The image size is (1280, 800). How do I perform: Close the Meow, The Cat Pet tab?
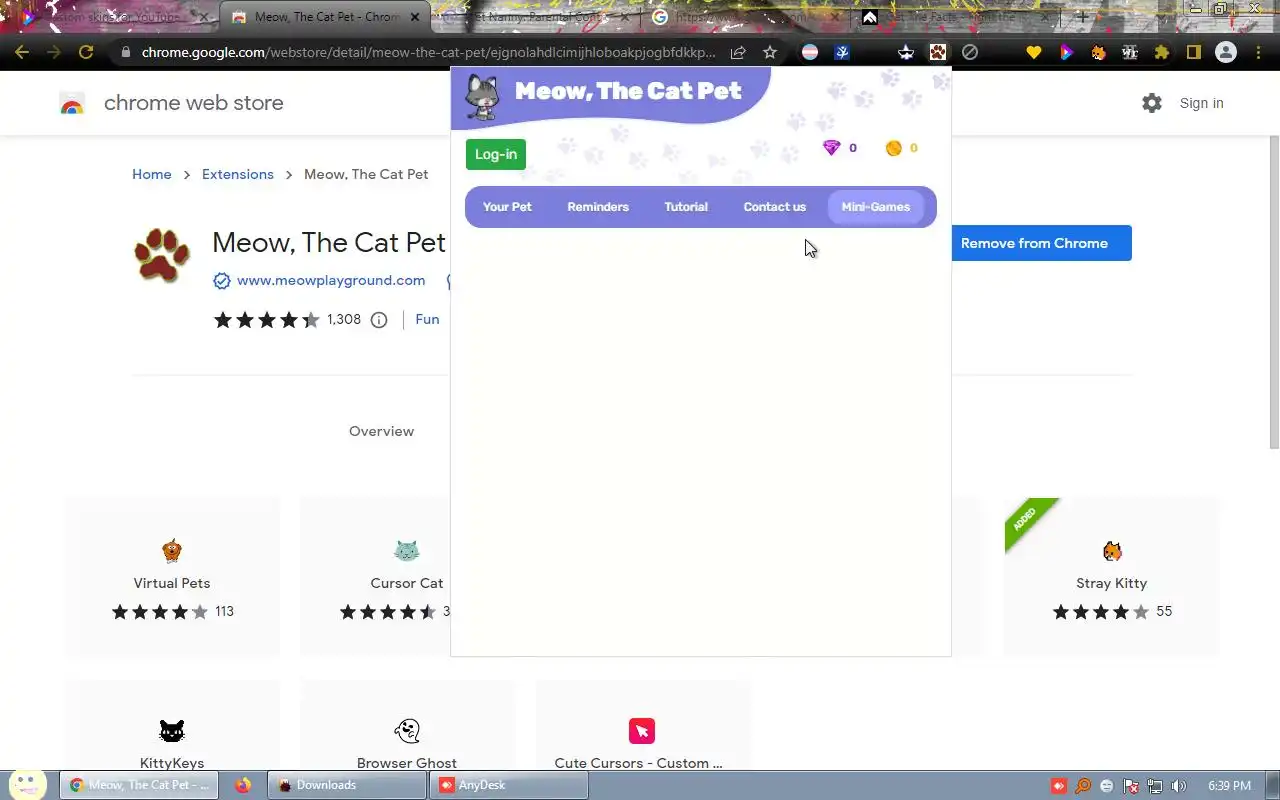tap(415, 17)
